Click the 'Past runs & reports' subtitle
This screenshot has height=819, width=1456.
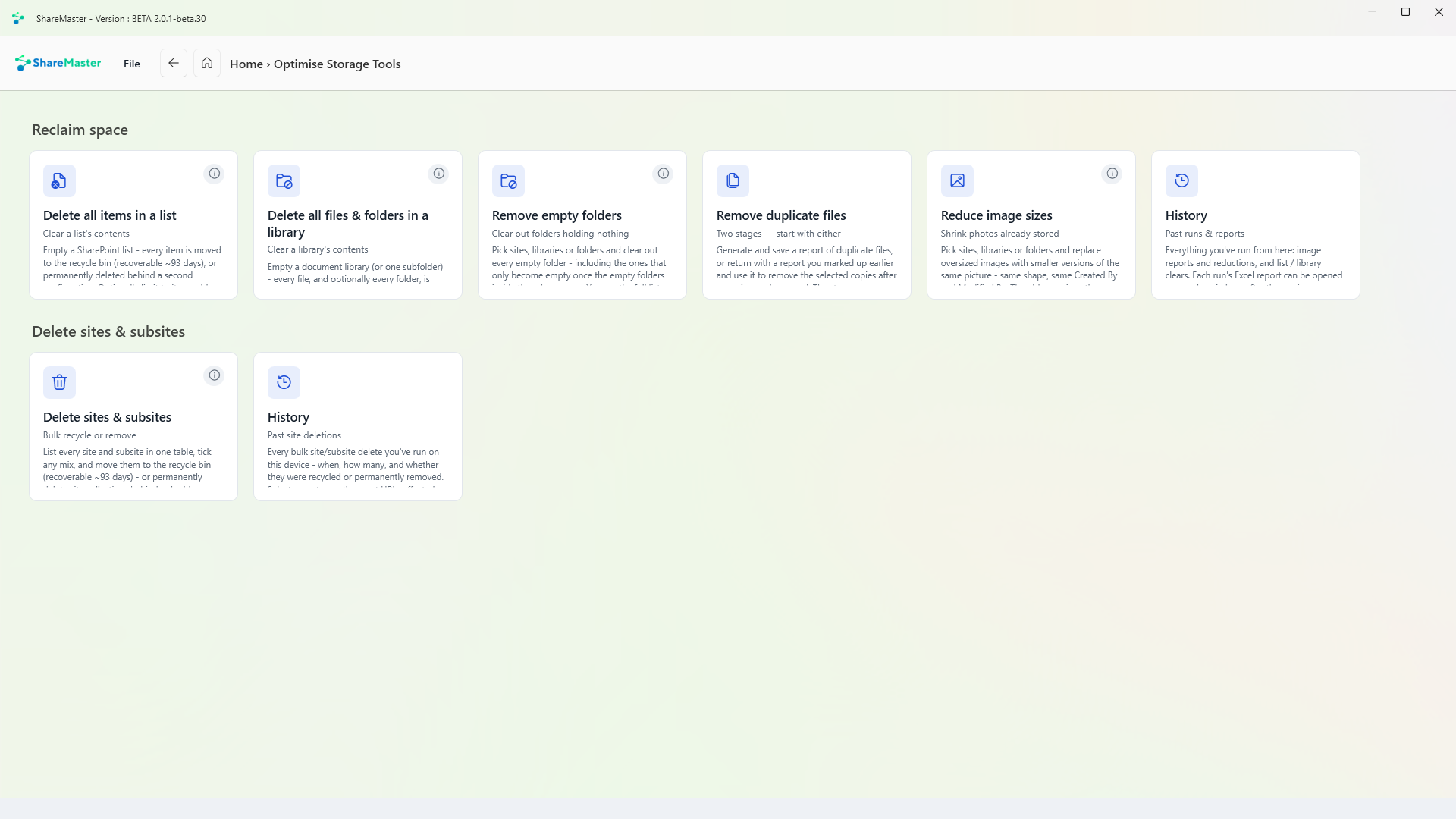[1205, 234]
